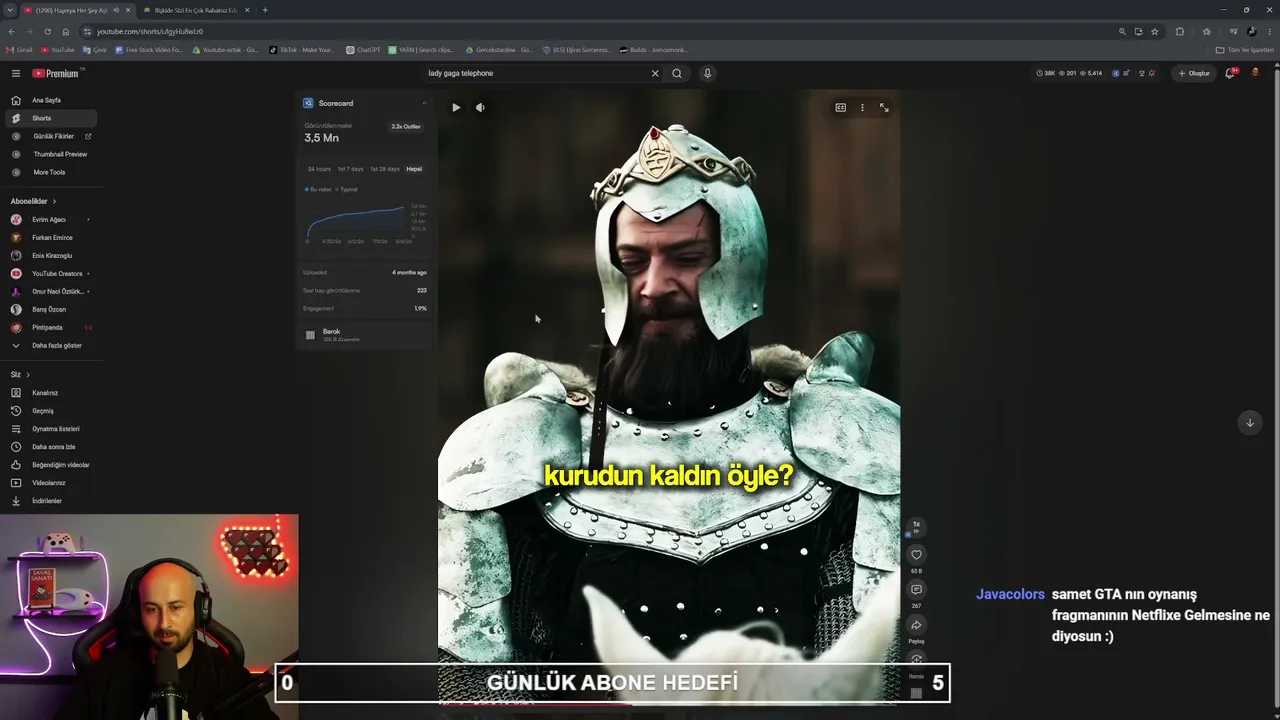Select the 1st 28 days range tab
This screenshot has height=720, width=1280.
385,169
